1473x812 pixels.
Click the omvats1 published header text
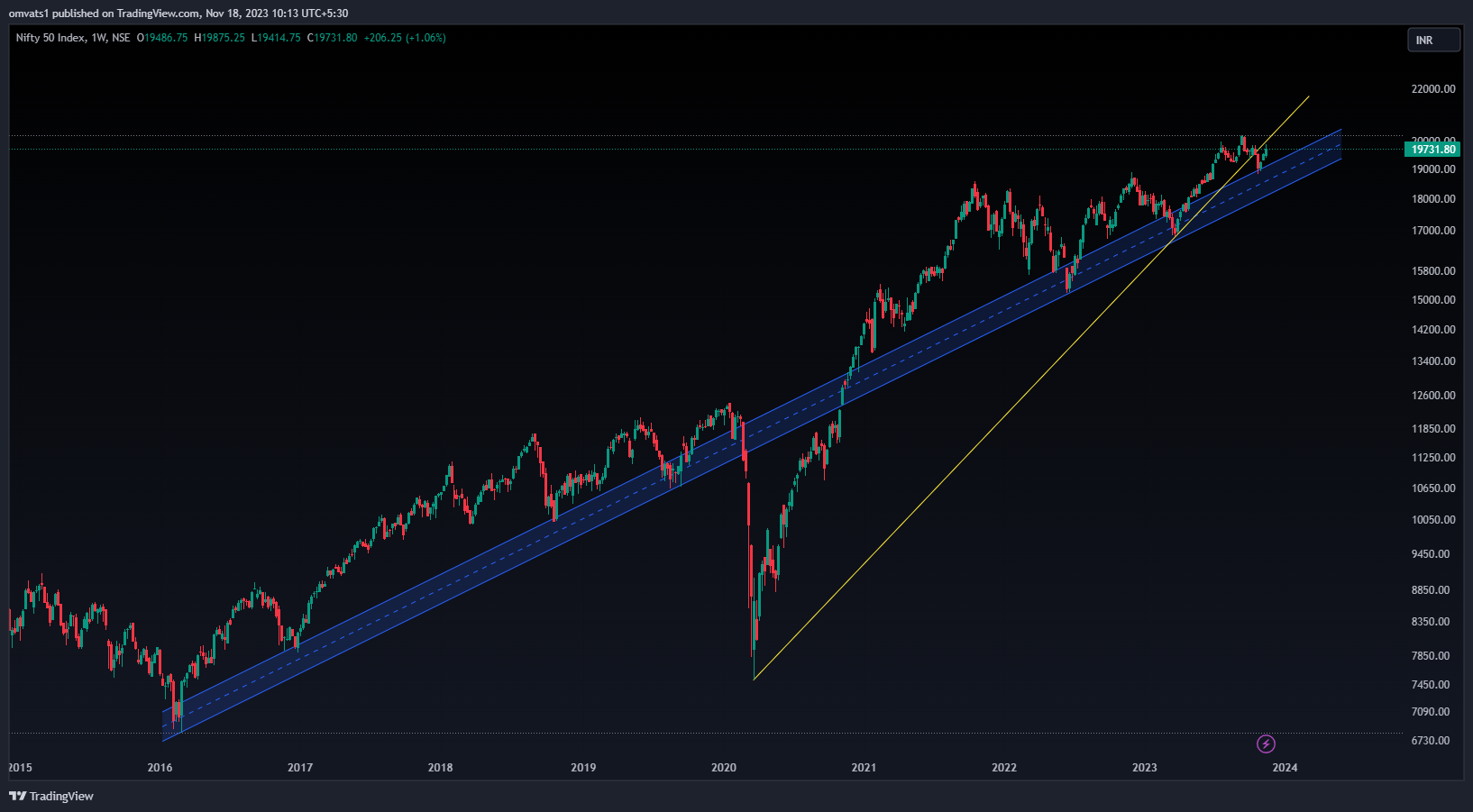point(178,13)
